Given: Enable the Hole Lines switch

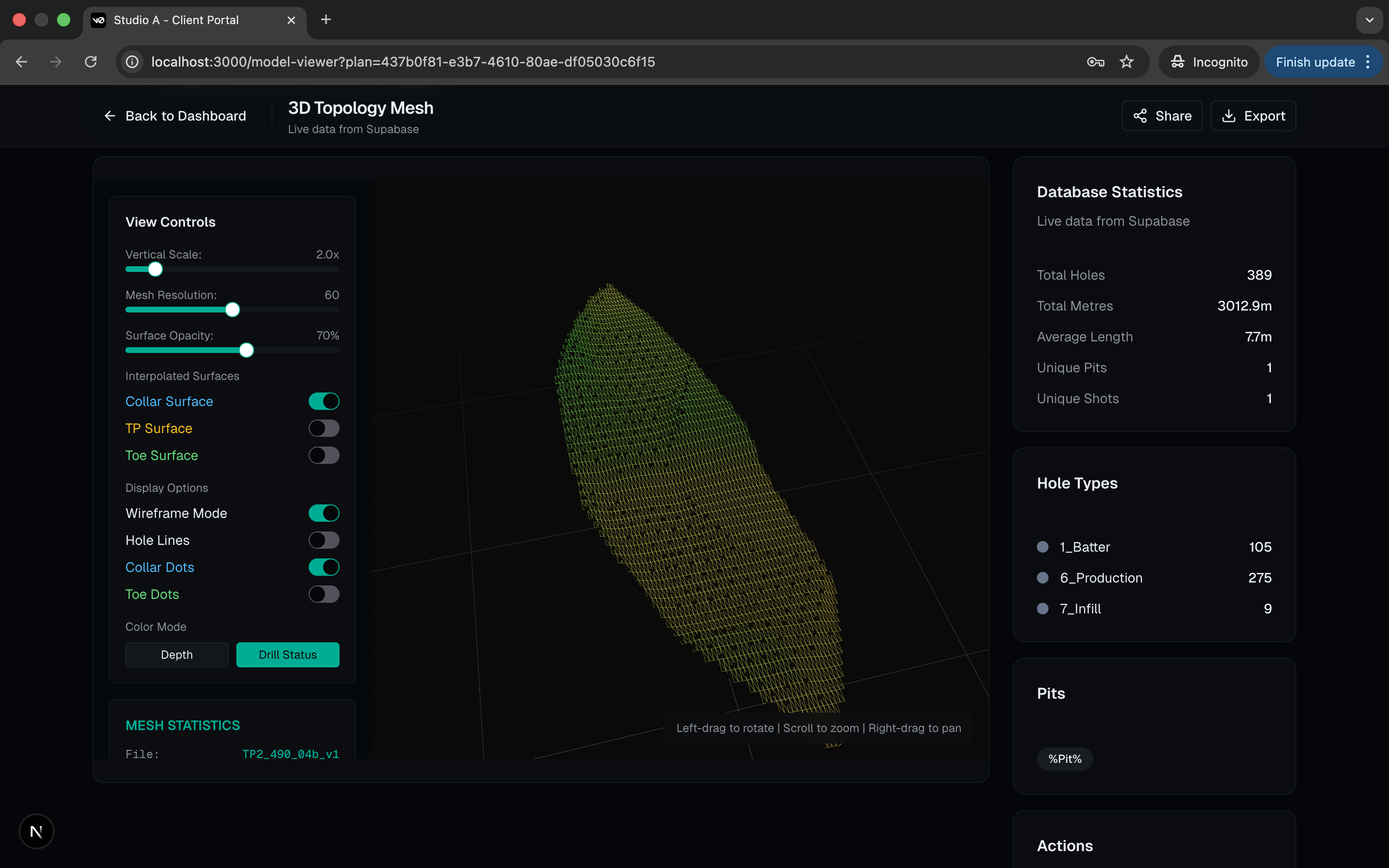Looking at the screenshot, I should 324,540.
